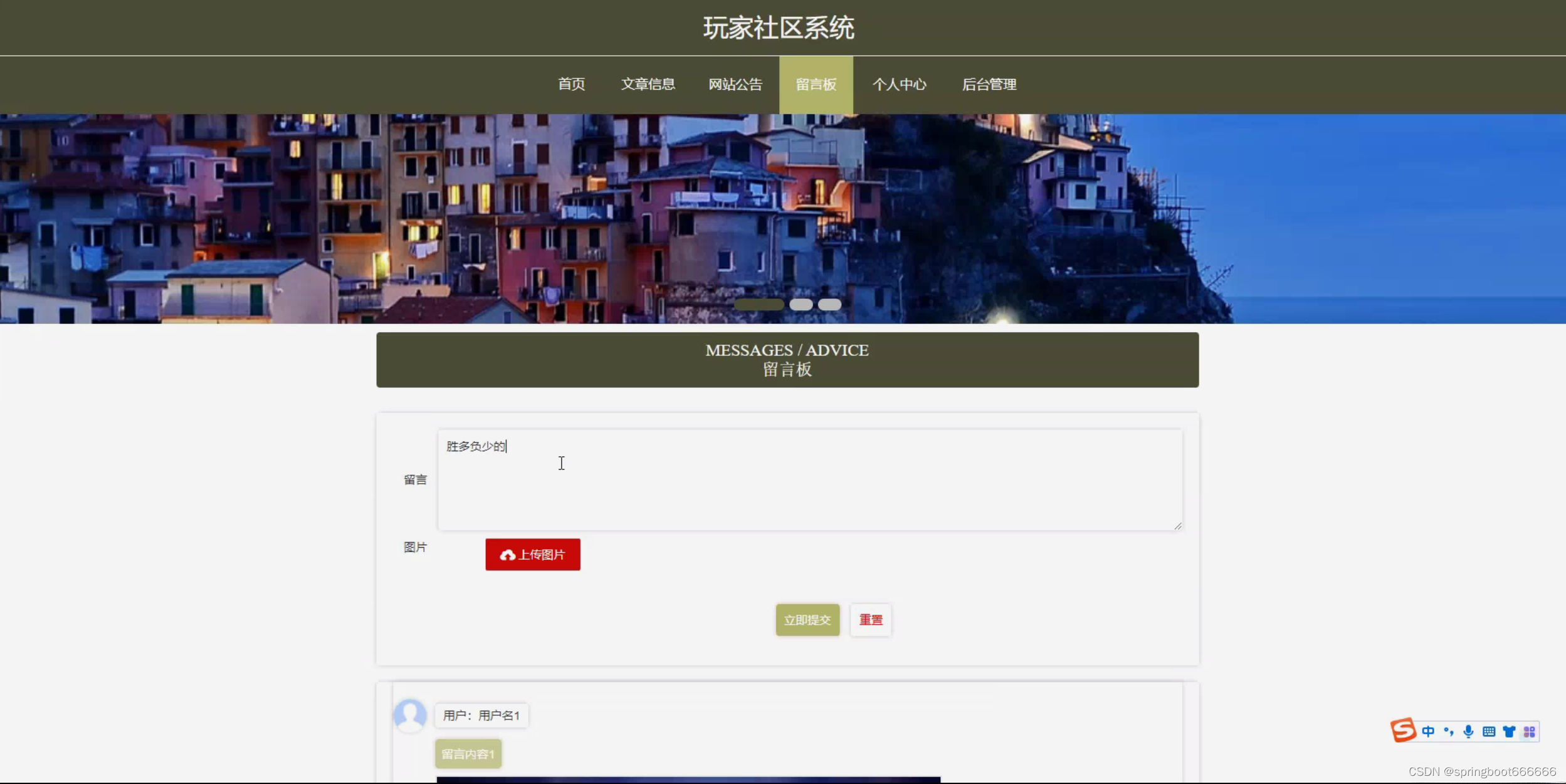Image resolution: width=1566 pixels, height=784 pixels.
Task: Open 网站公告 in navigation bar
Action: click(735, 84)
